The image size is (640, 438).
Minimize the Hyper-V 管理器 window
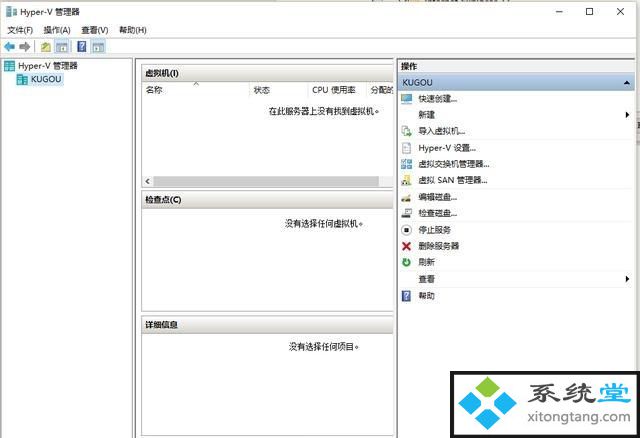[x=559, y=12]
